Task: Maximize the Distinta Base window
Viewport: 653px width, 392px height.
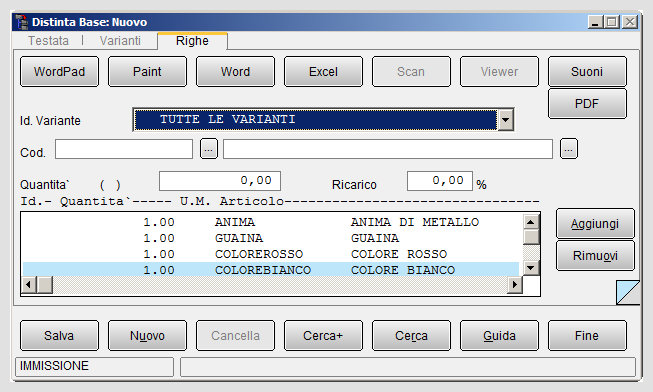Action: pos(612,22)
